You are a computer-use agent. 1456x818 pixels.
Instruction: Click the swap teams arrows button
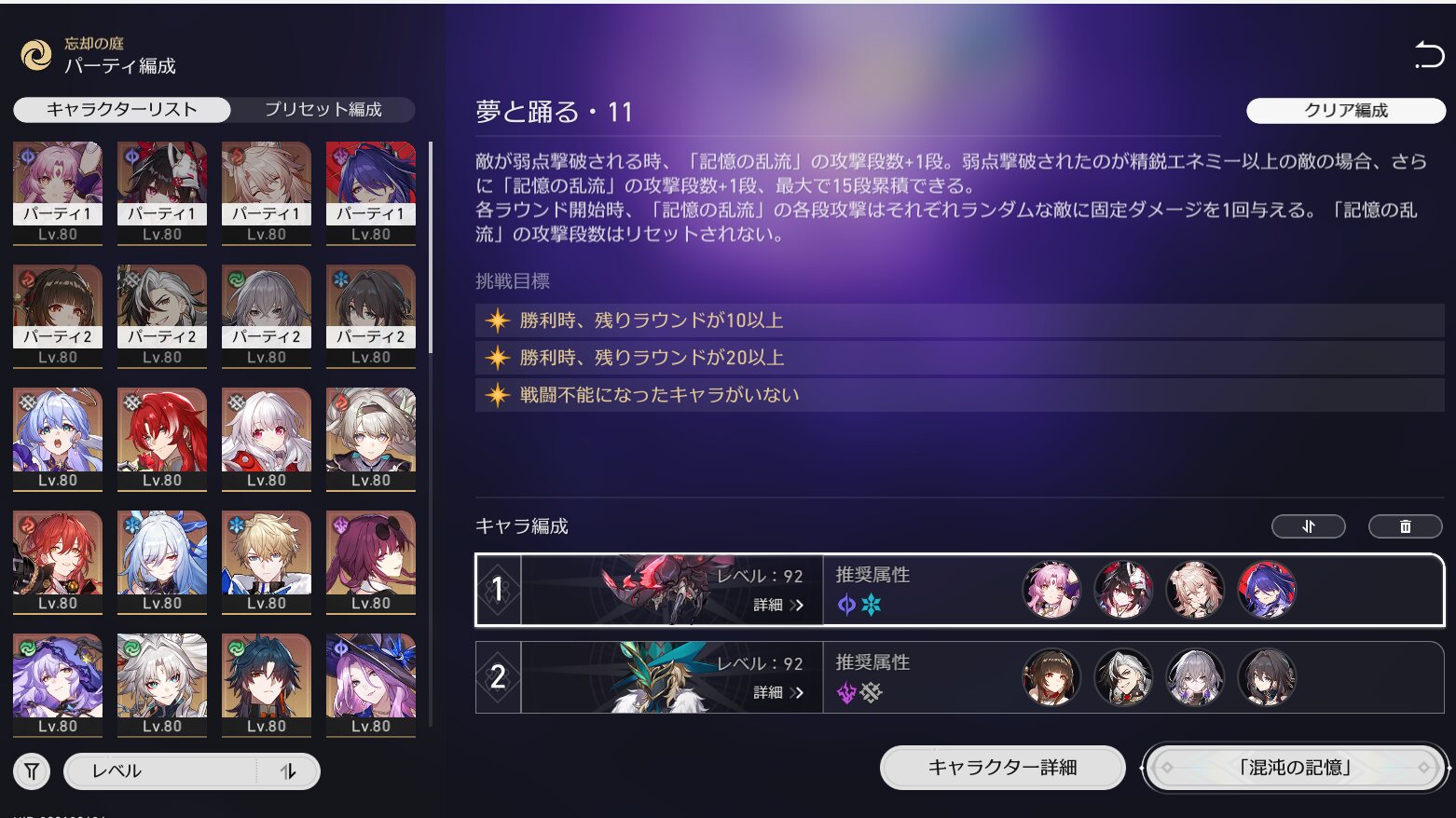1308,526
